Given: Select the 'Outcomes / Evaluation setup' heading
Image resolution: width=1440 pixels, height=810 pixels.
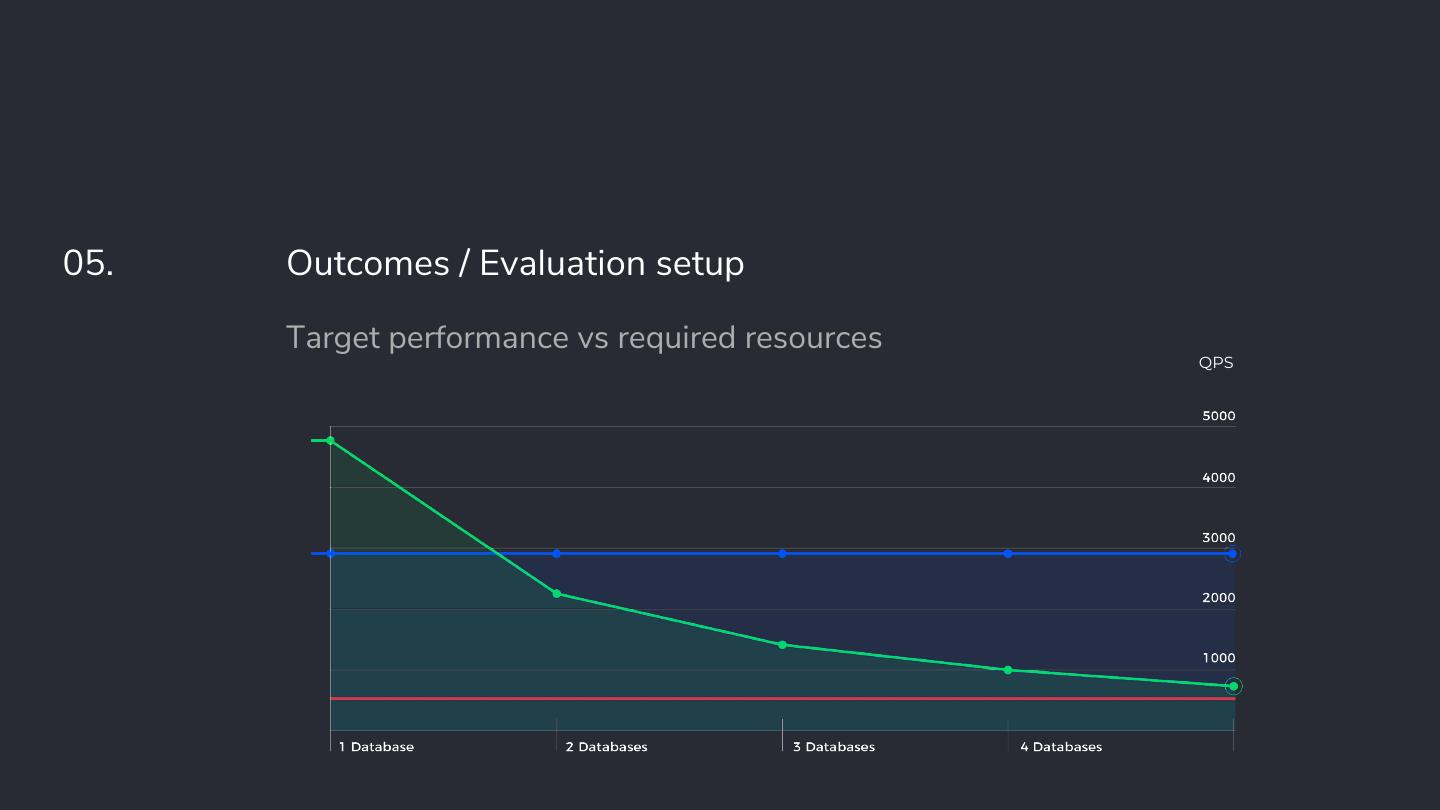Looking at the screenshot, I should [x=515, y=263].
